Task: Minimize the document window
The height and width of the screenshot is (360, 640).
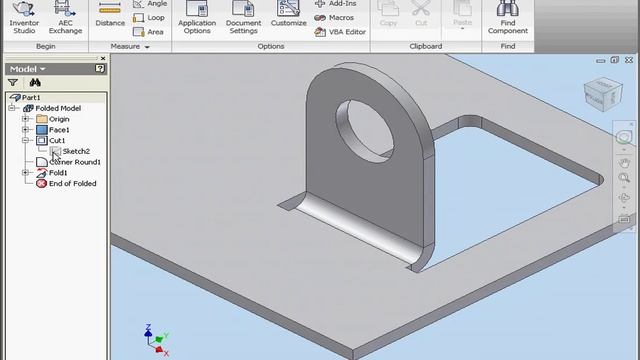Action: [x=600, y=61]
